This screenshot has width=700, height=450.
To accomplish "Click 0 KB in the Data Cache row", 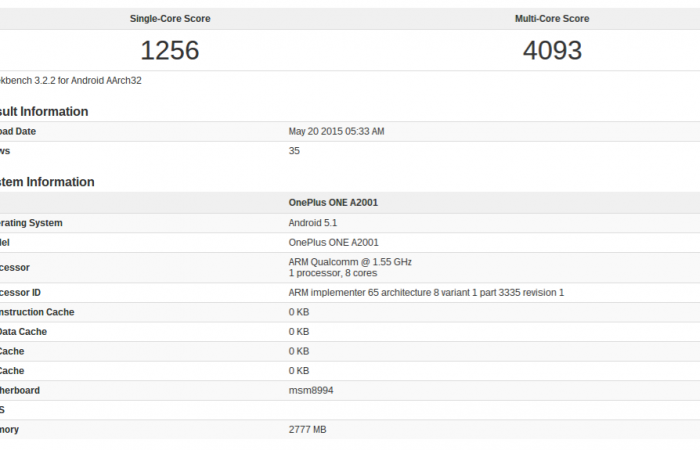I will coord(299,331).
